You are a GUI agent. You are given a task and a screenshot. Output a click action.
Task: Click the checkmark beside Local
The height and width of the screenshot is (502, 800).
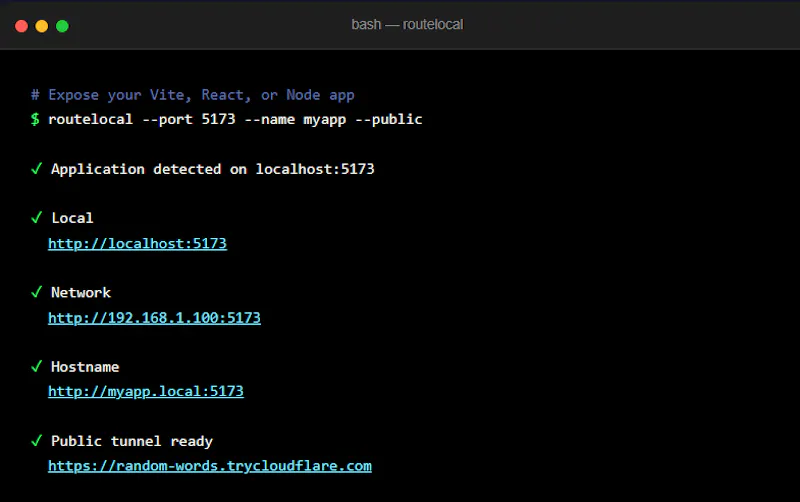pos(36,218)
